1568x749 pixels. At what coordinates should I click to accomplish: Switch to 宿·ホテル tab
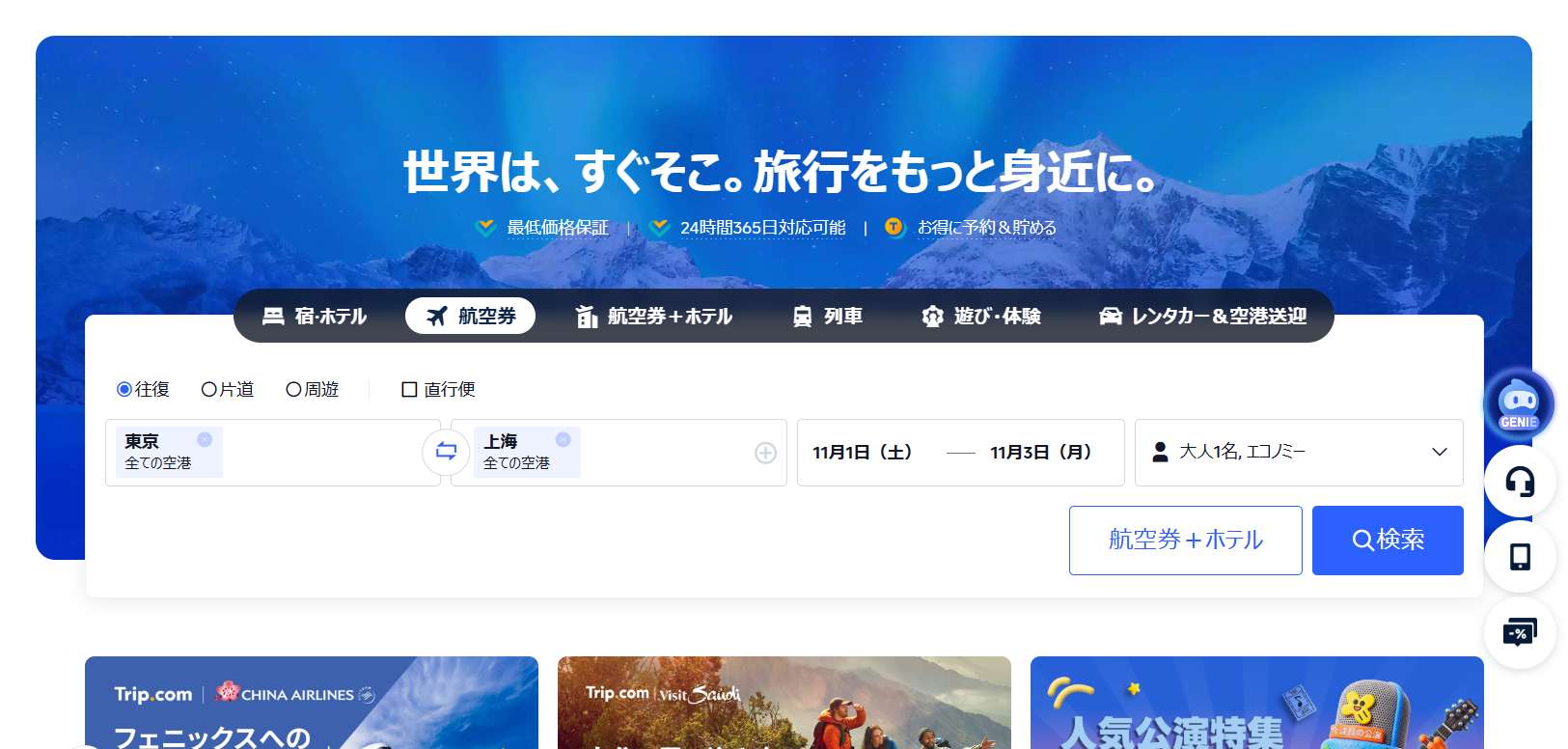point(315,316)
